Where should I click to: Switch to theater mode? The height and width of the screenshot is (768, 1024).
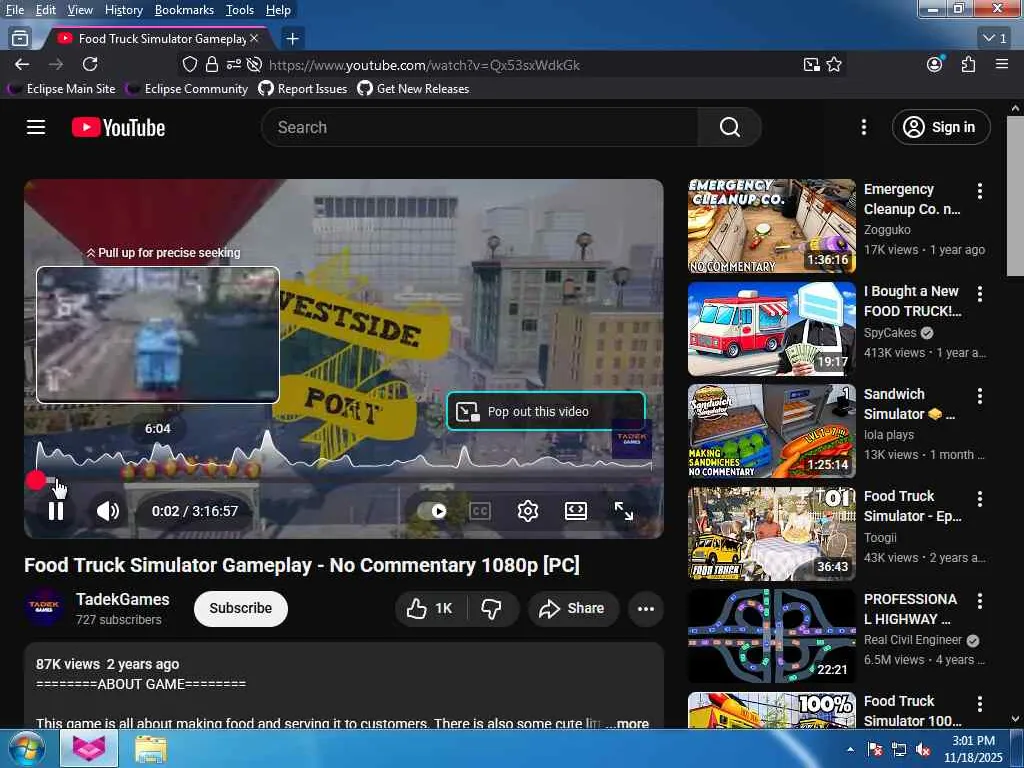point(575,511)
